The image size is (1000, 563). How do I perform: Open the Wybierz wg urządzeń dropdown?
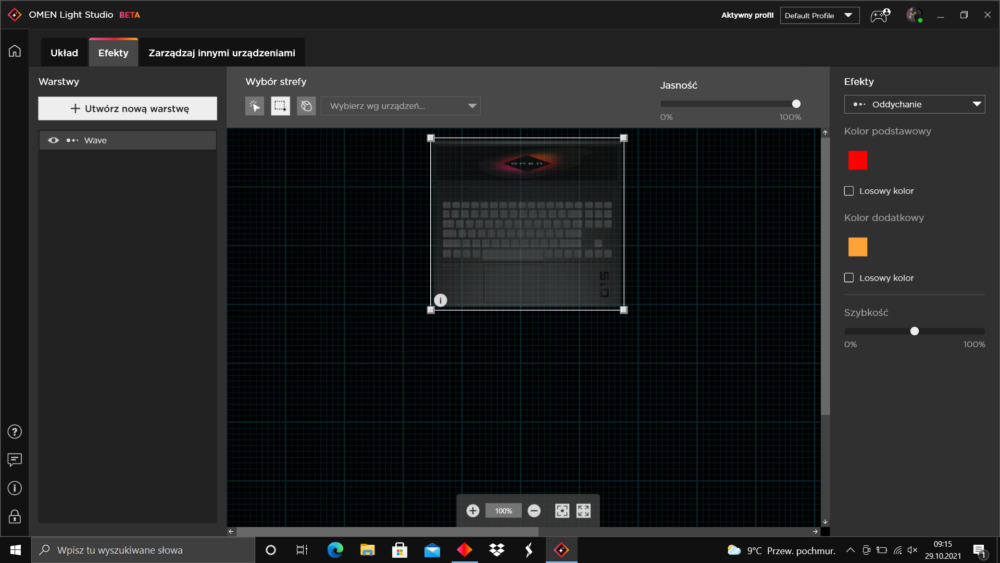pyautogui.click(x=401, y=106)
